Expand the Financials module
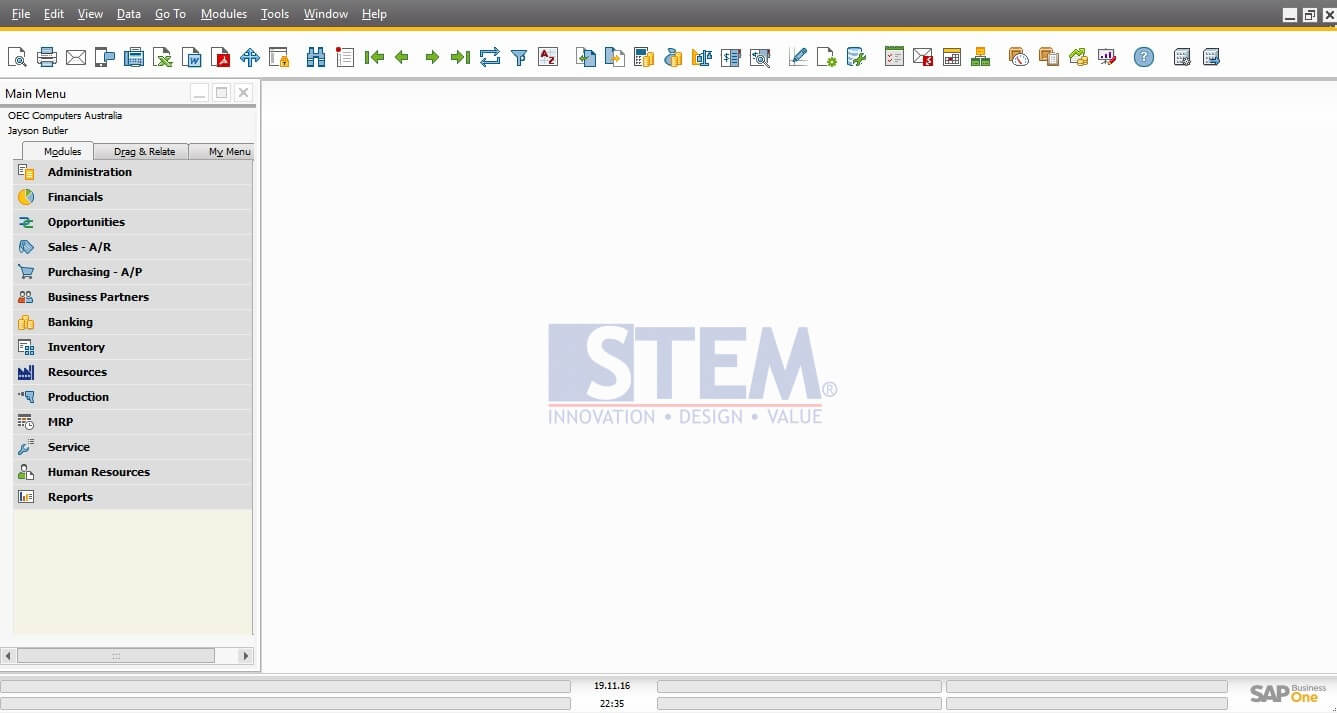 point(133,197)
